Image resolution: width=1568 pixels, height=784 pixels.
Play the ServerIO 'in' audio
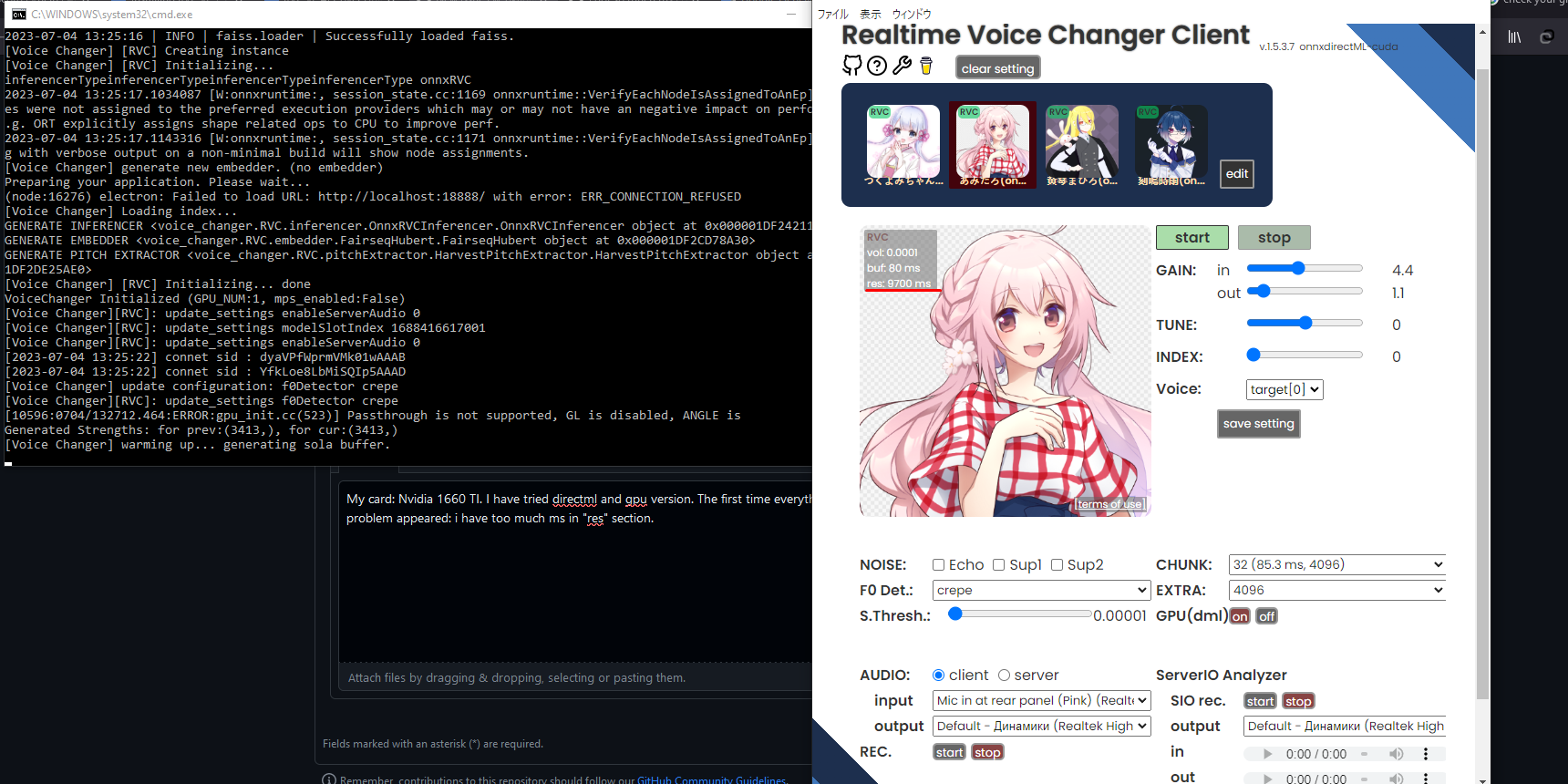point(1267,754)
